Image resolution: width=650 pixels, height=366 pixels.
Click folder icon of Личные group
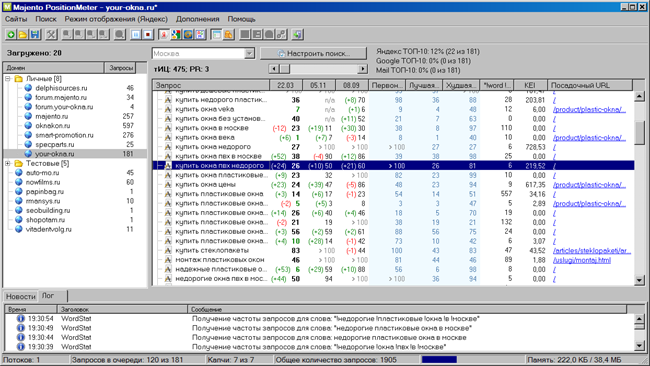click(x=18, y=79)
